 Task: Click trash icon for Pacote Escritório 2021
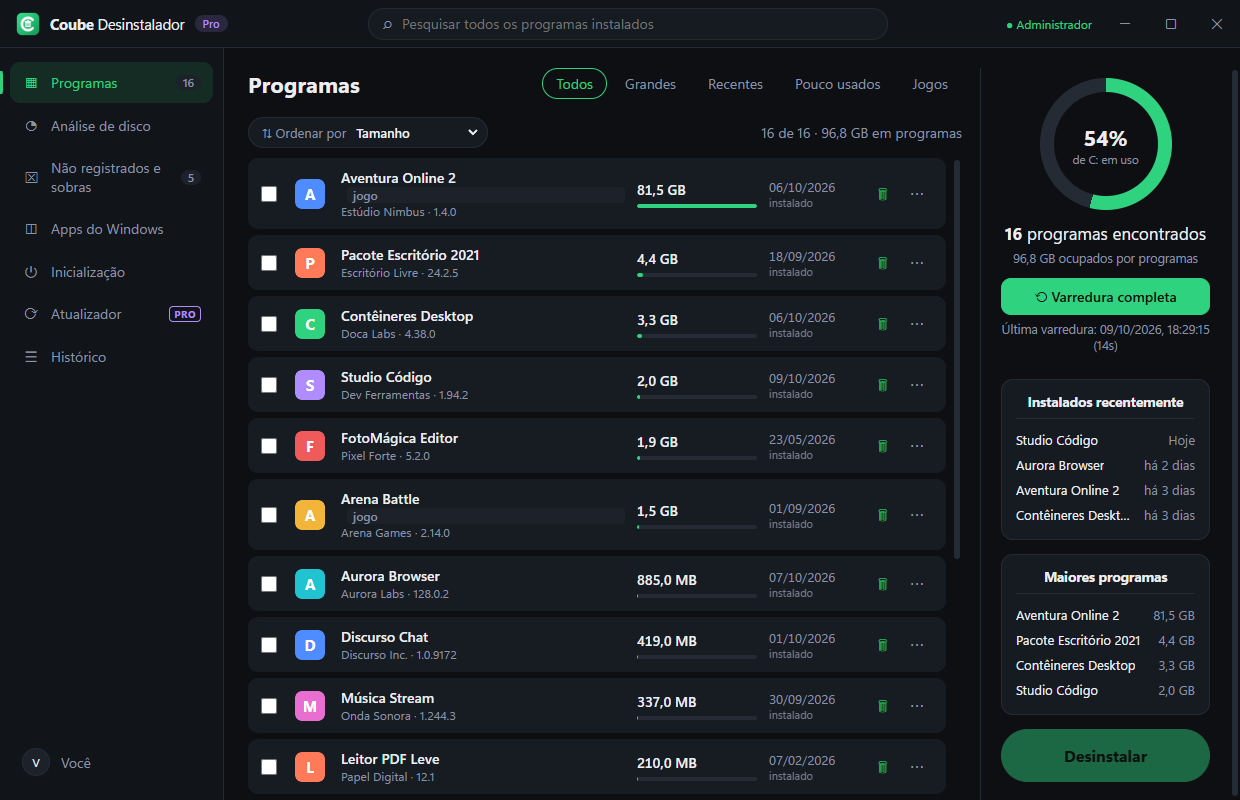click(x=882, y=263)
